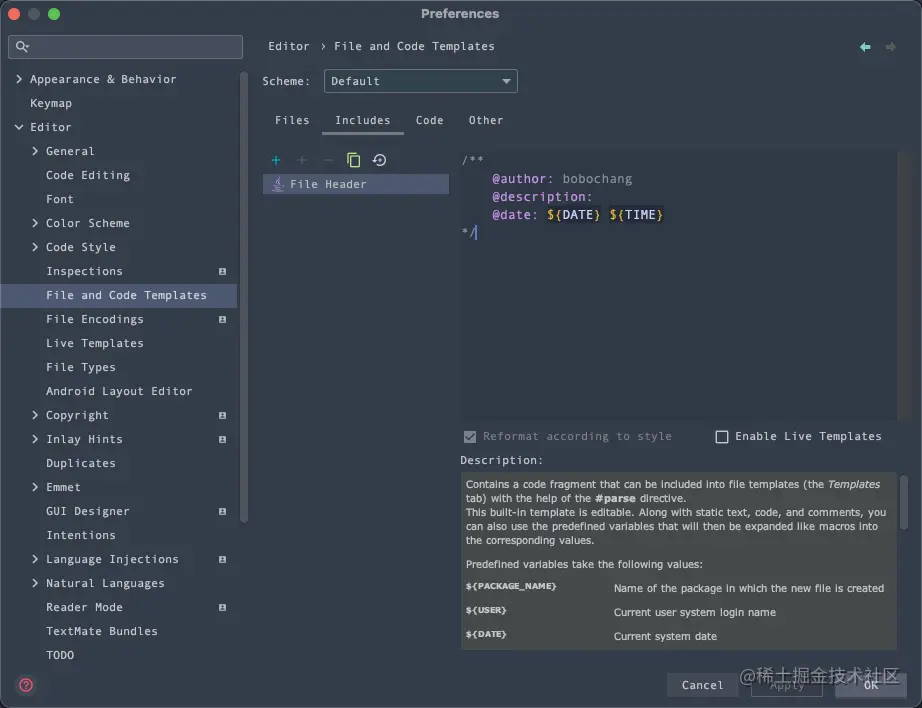Click the project-level icon beside Language Injections
Screen dimensions: 922x708
point(222,559)
